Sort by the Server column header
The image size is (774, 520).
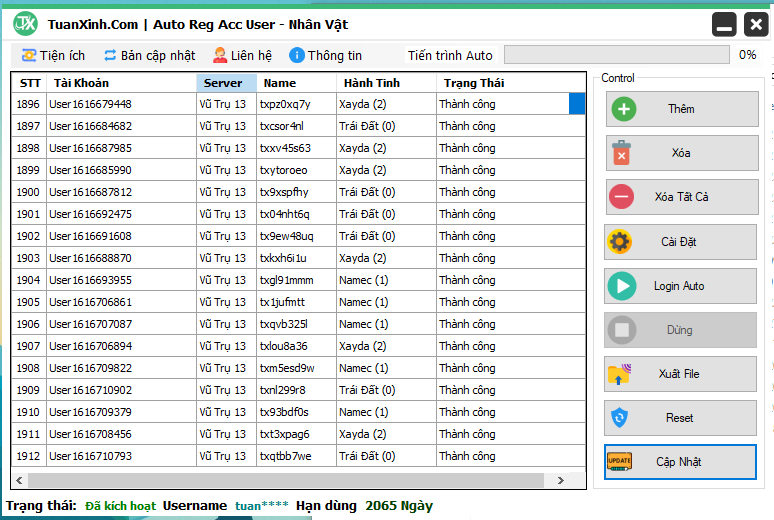pyautogui.click(x=226, y=83)
